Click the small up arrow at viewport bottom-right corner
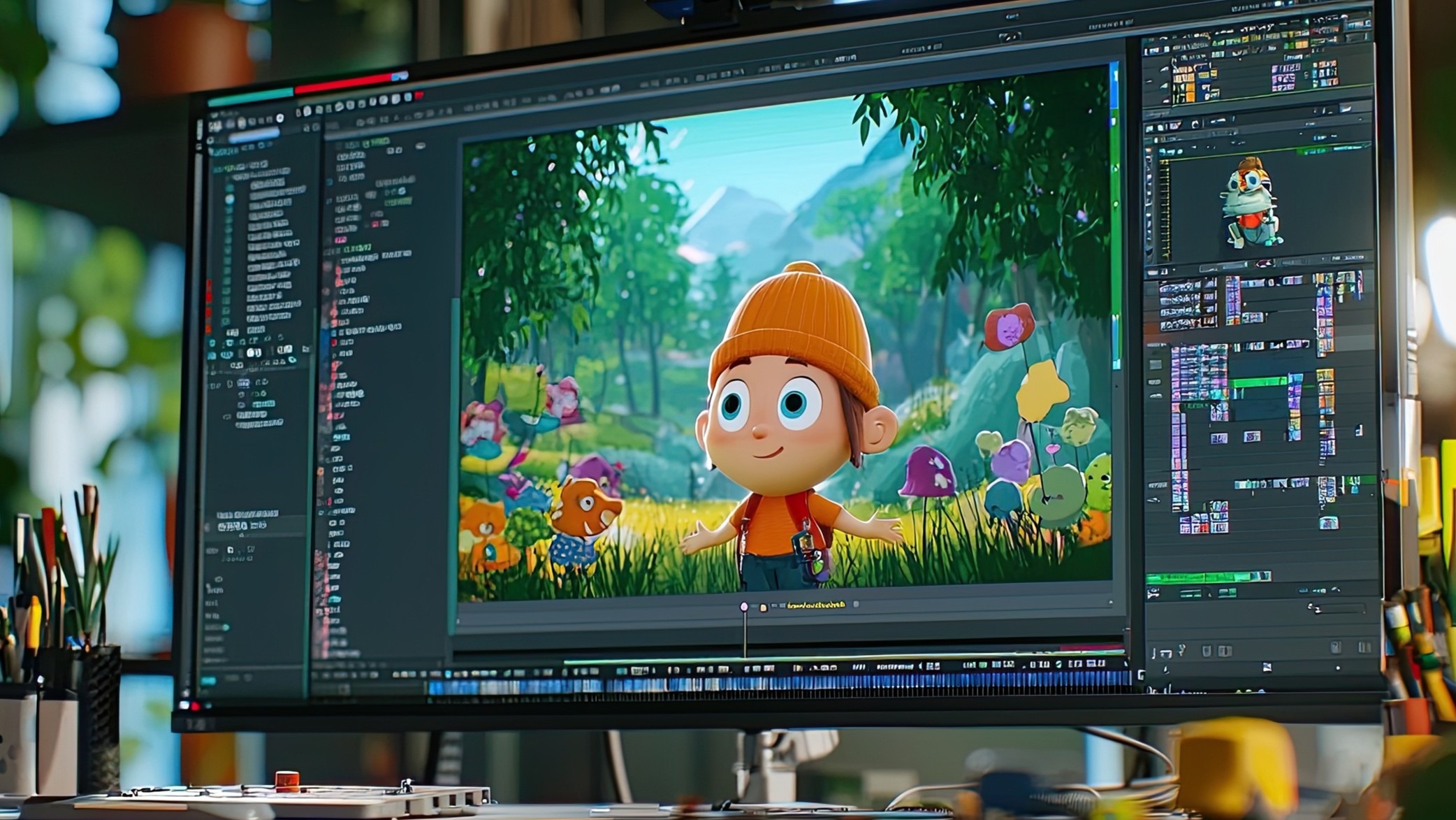 (x=1111, y=602)
